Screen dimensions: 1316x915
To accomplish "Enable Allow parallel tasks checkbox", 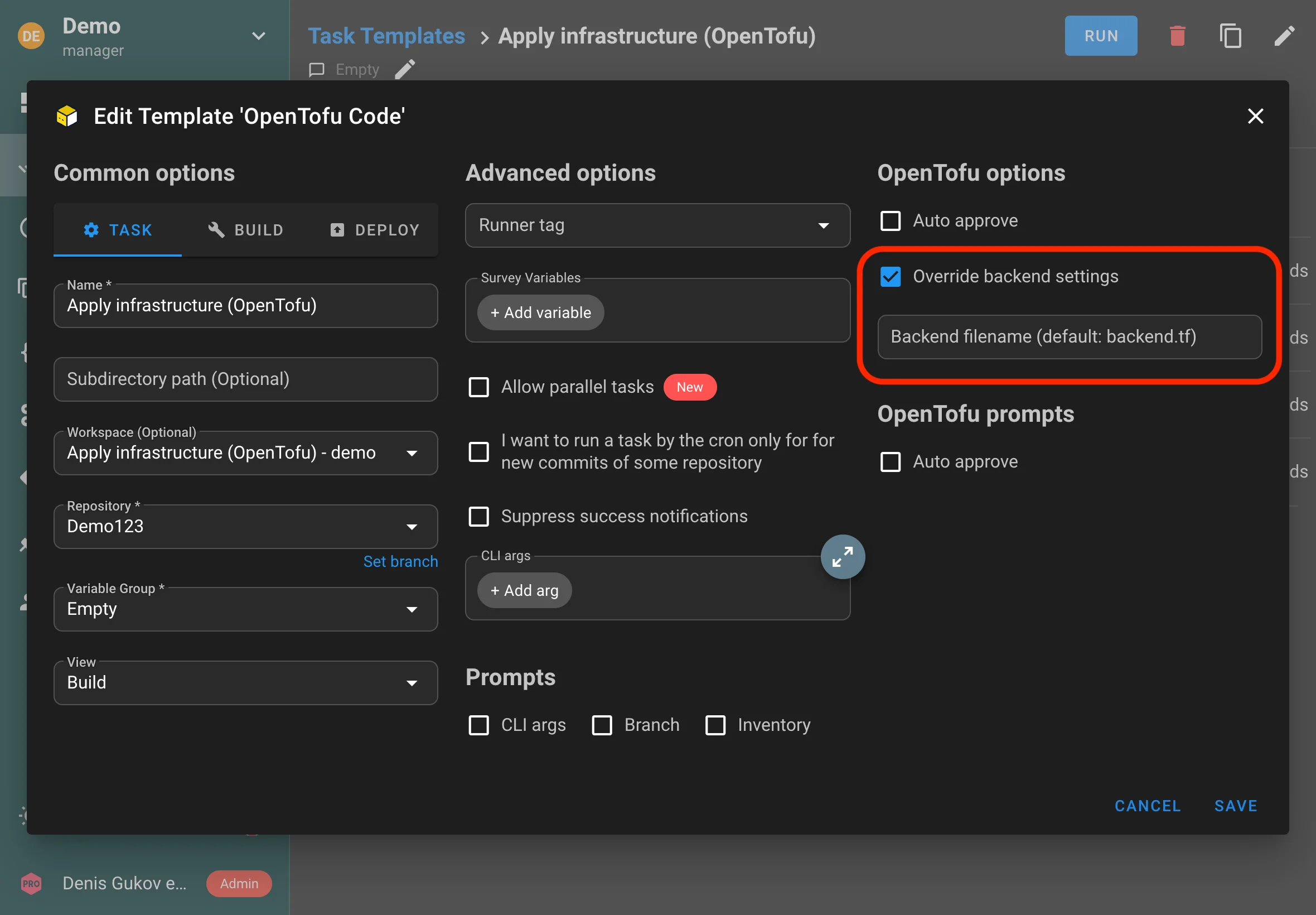I will (x=479, y=387).
